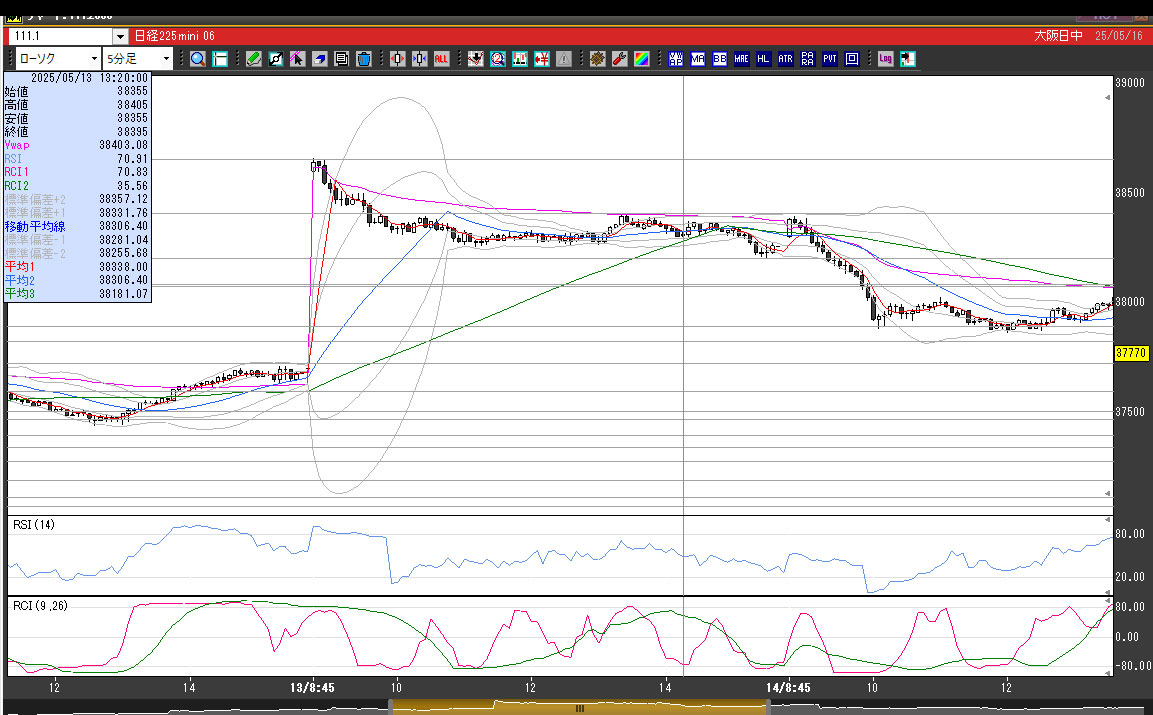The width and height of the screenshot is (1153, 715).
Task: Select the blue eraser tool
Action: [x=319, y=59]
